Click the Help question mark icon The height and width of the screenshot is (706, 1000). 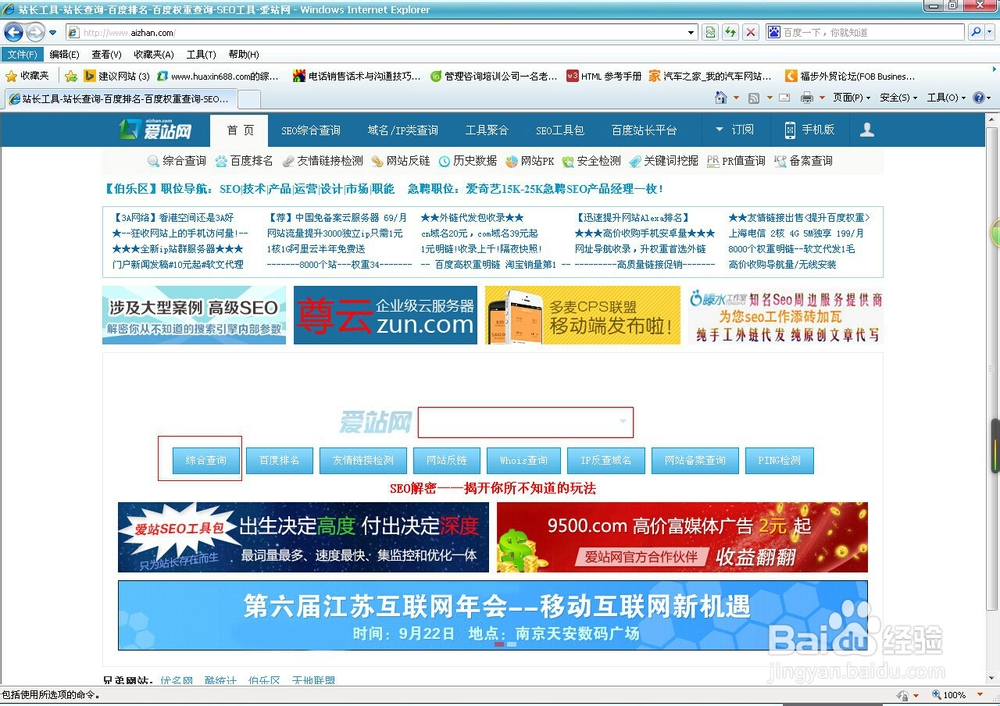click(978, 98)
